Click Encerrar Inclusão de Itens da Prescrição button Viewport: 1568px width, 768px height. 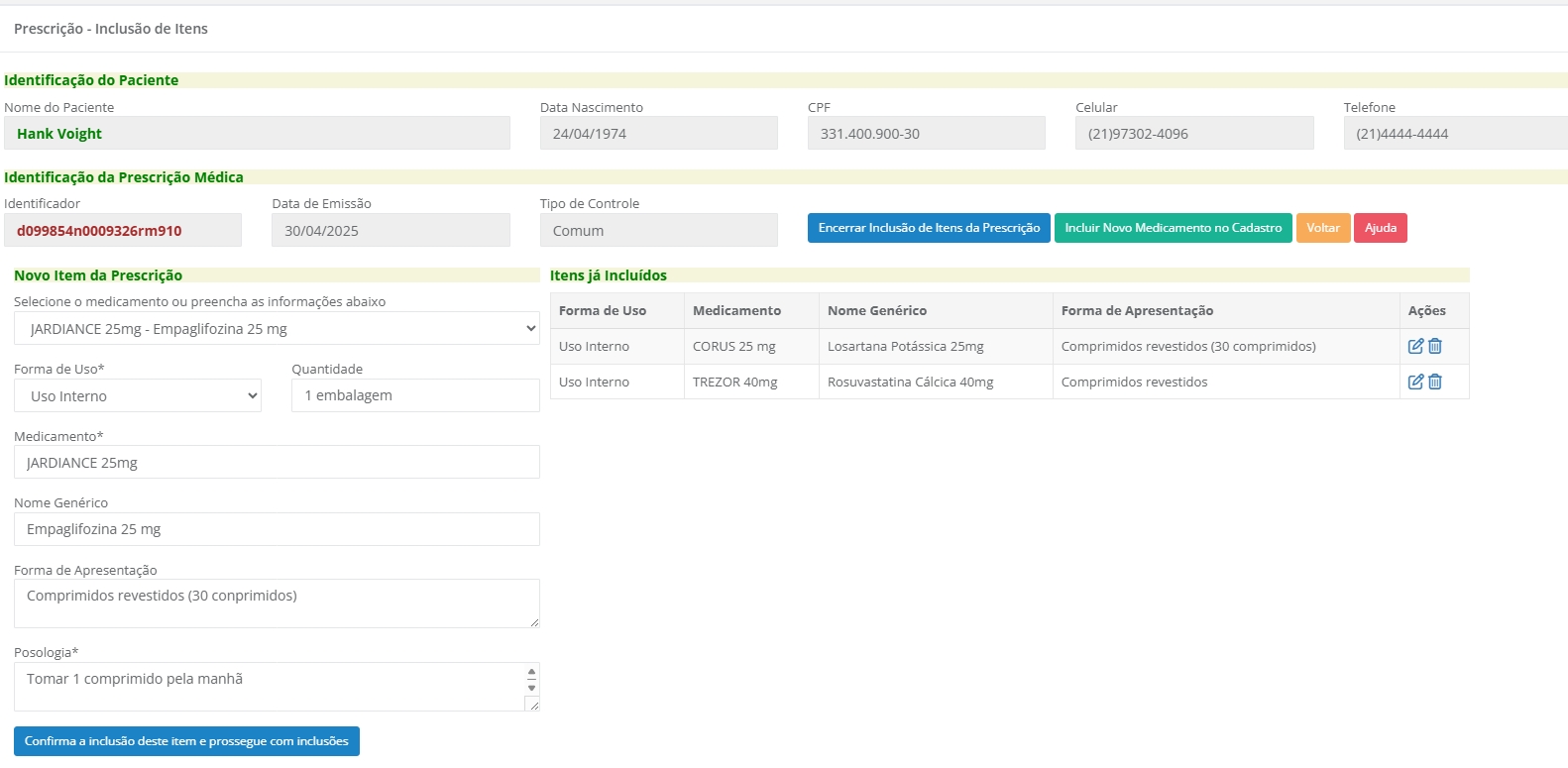tap(929, 228)
